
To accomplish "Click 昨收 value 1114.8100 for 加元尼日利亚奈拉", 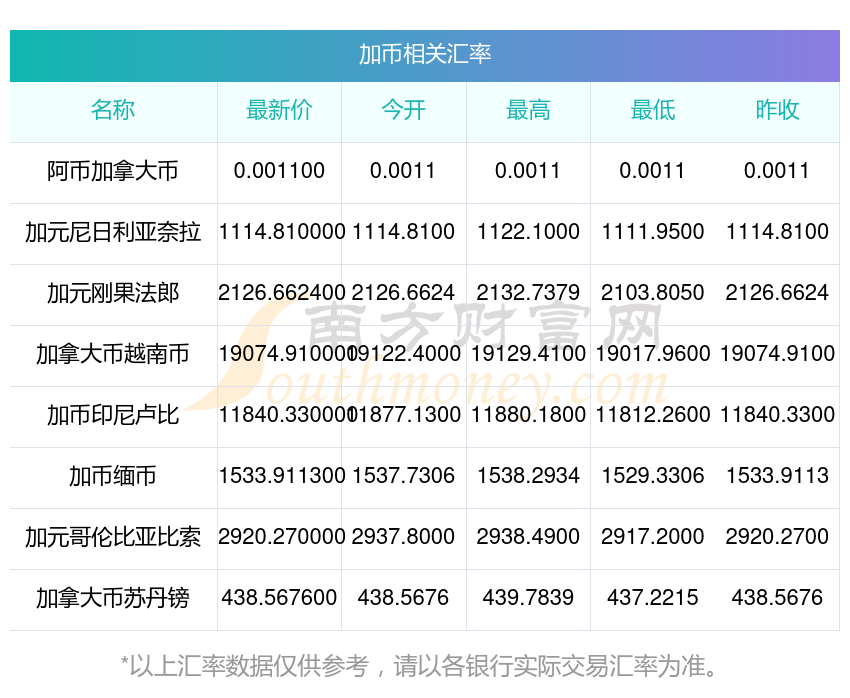I will 777,232.
